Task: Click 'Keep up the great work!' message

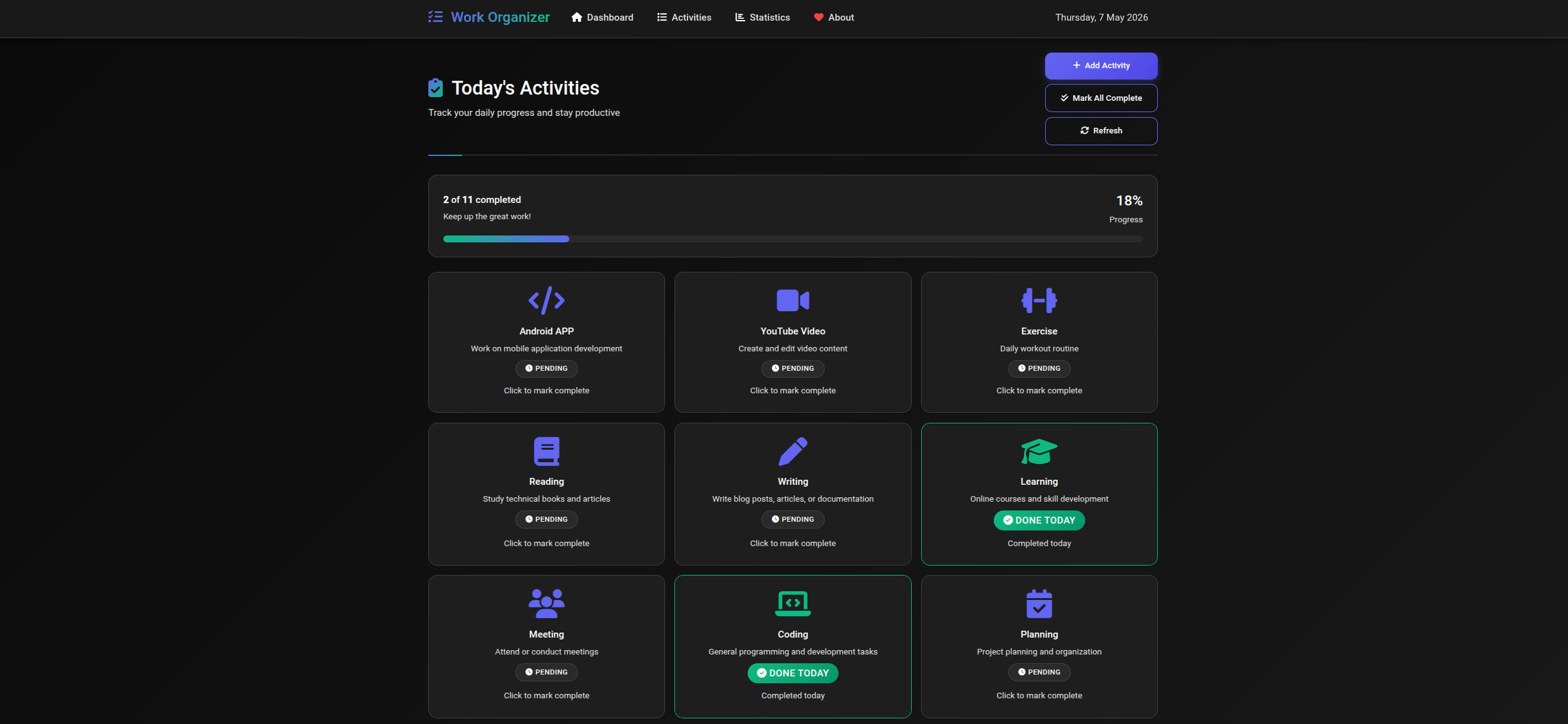Action: [x=487, y=216]
